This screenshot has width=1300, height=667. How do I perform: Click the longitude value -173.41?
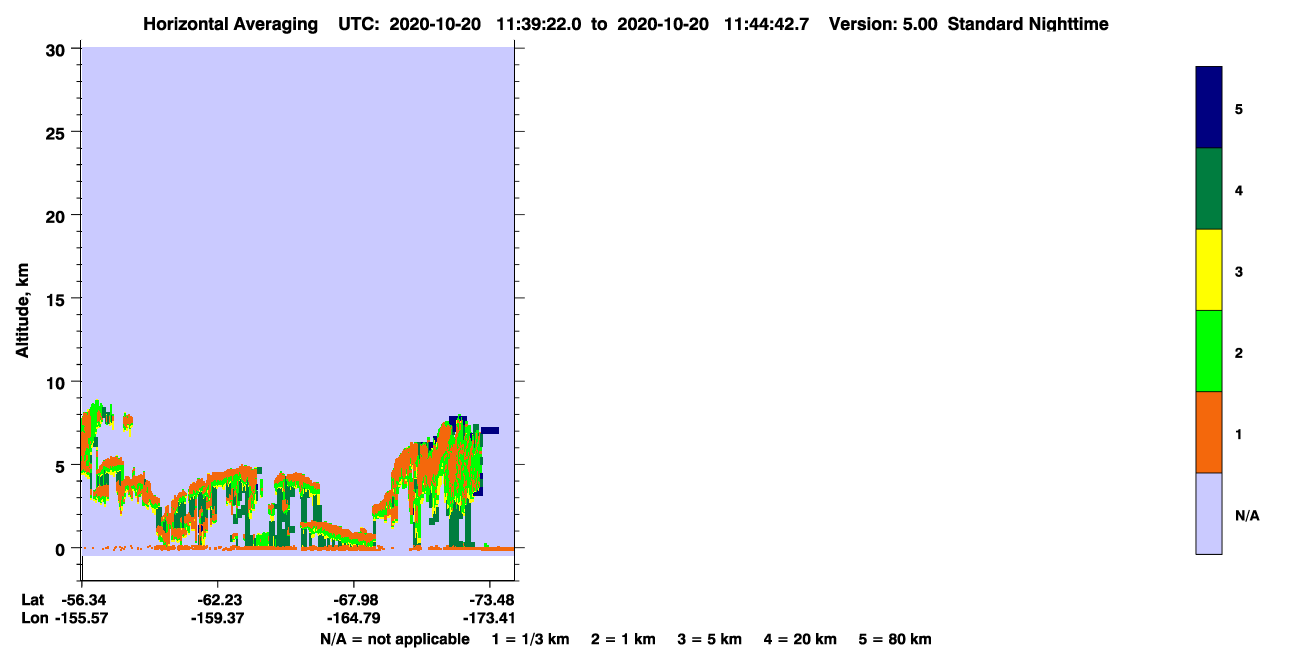(488, 618)
